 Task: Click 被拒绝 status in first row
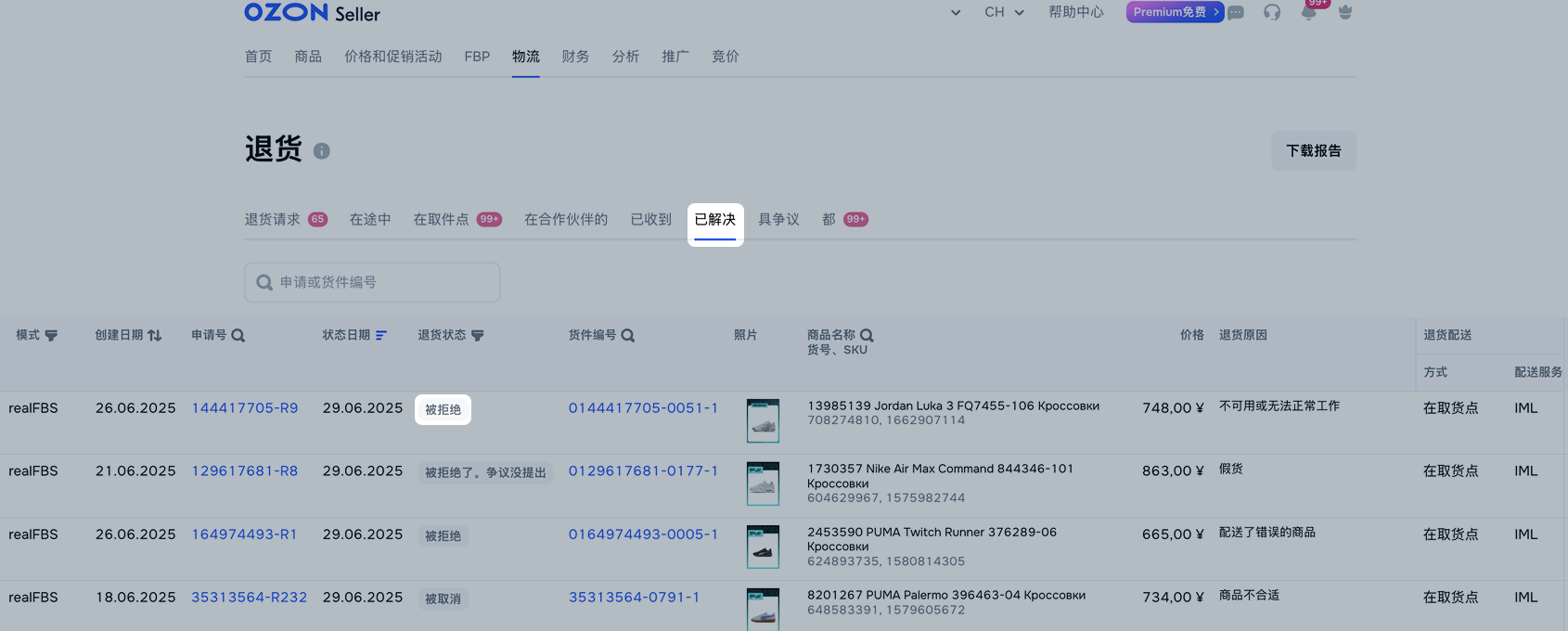click(443, 409)
